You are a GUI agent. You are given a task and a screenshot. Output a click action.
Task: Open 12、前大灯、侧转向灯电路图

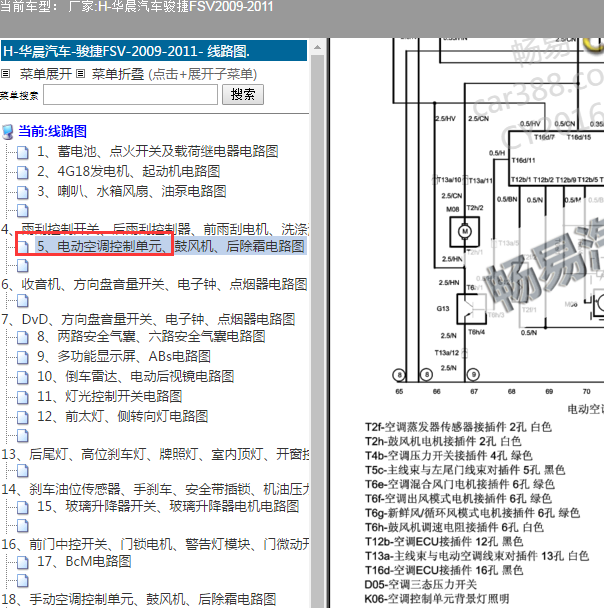coord(123,416)
